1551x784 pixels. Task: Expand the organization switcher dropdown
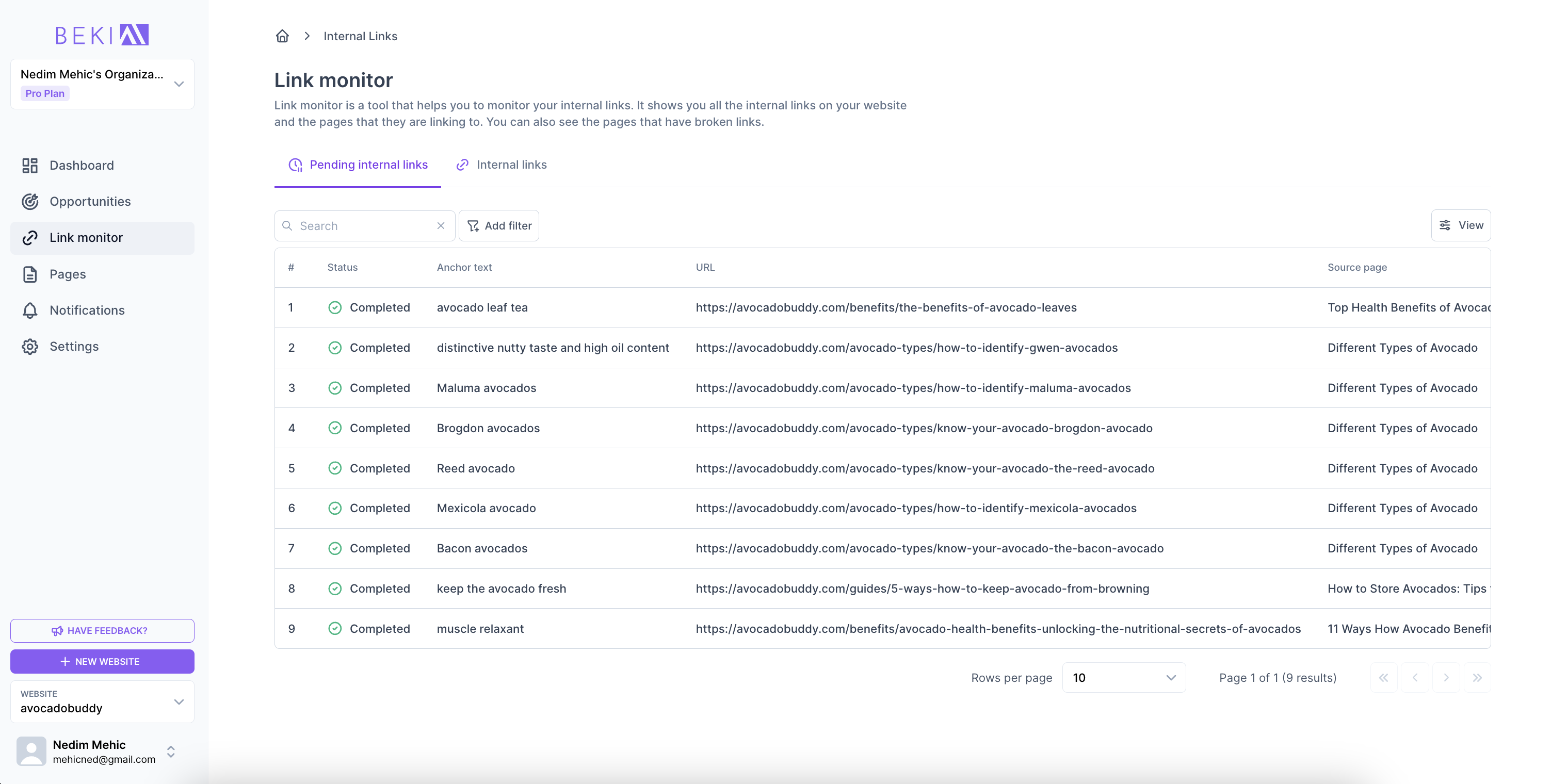pos(178,84)
